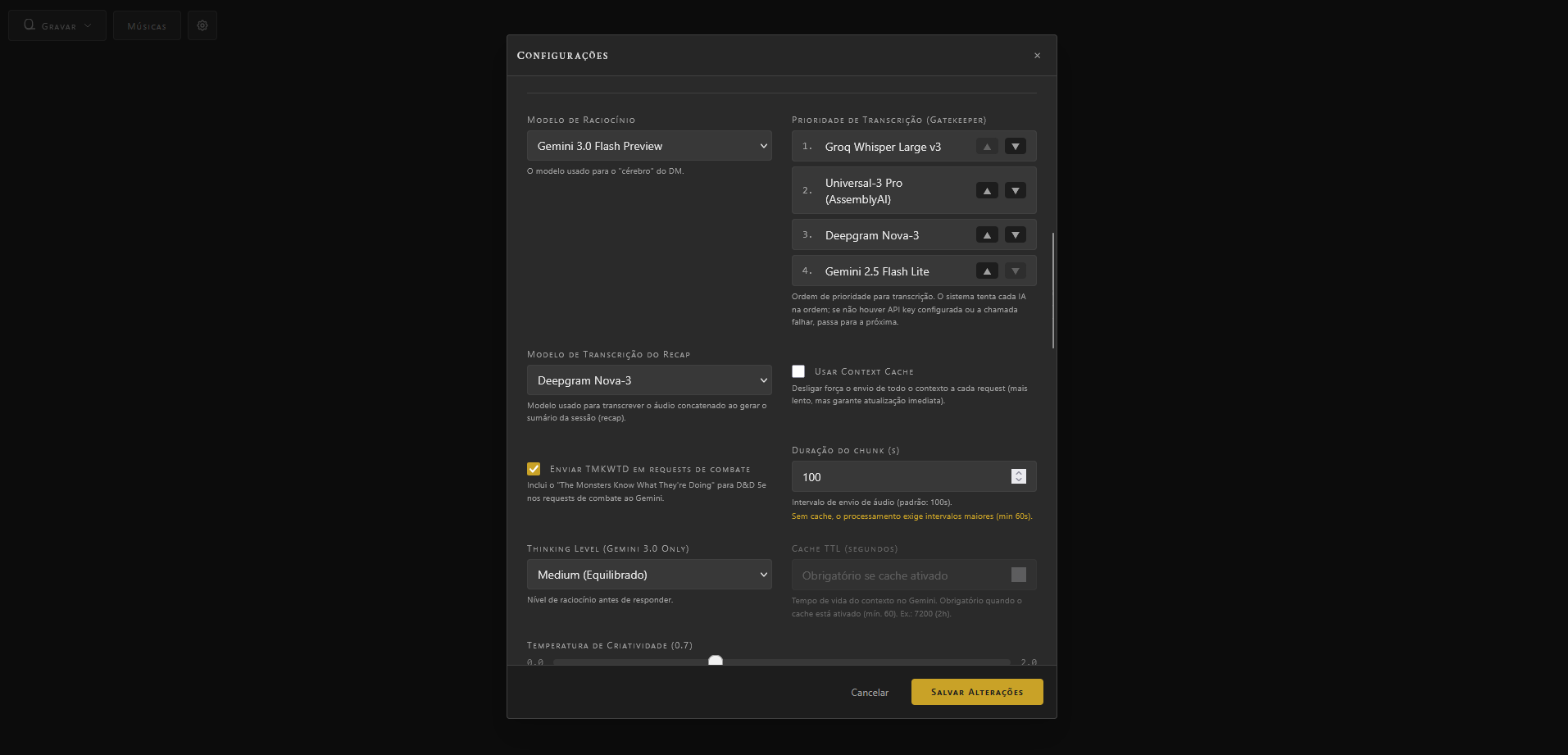Click Cancelar to discard changes
Viewport: 1568px width, 755px height.
click(x=869, y=692)
